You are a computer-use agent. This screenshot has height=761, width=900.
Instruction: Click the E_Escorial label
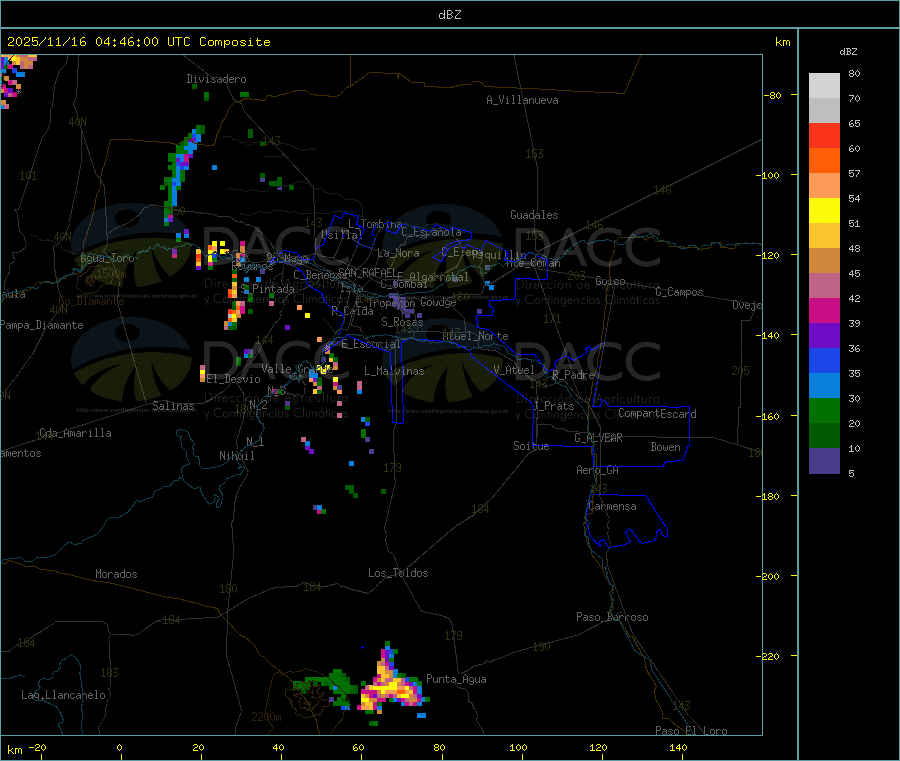pos(371,344)
